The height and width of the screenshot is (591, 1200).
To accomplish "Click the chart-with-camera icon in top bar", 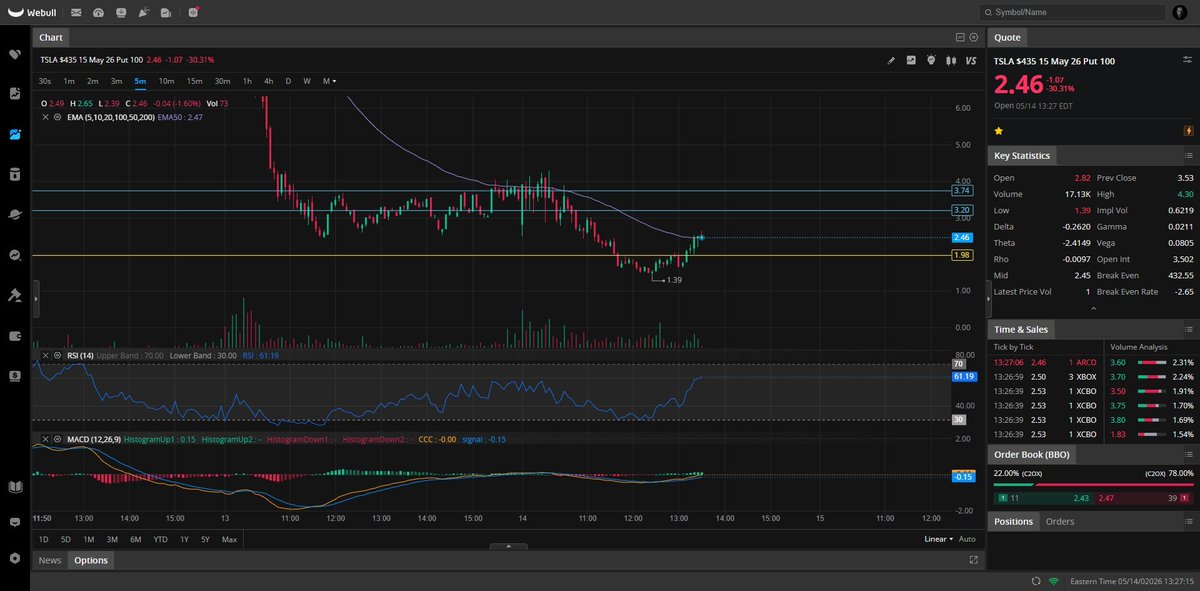I will point(166,12).
